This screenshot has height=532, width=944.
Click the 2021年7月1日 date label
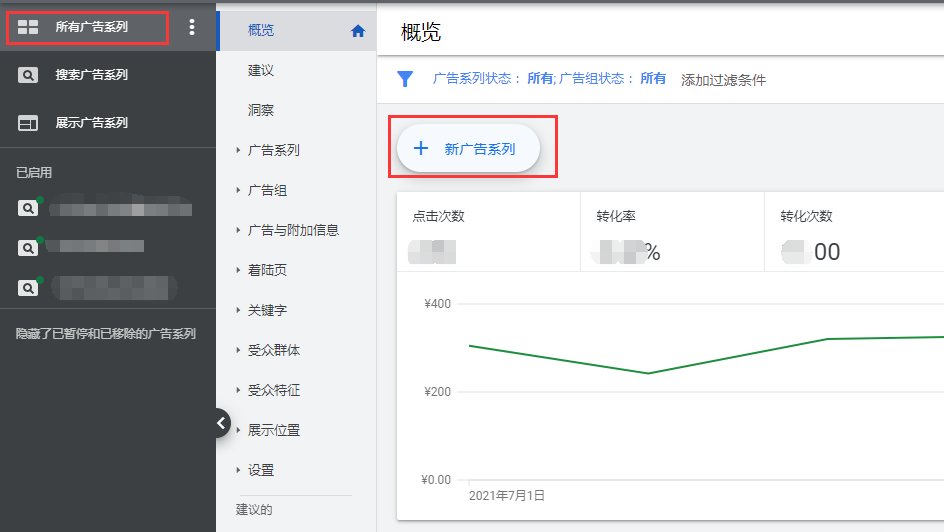(x=507, y=496)
